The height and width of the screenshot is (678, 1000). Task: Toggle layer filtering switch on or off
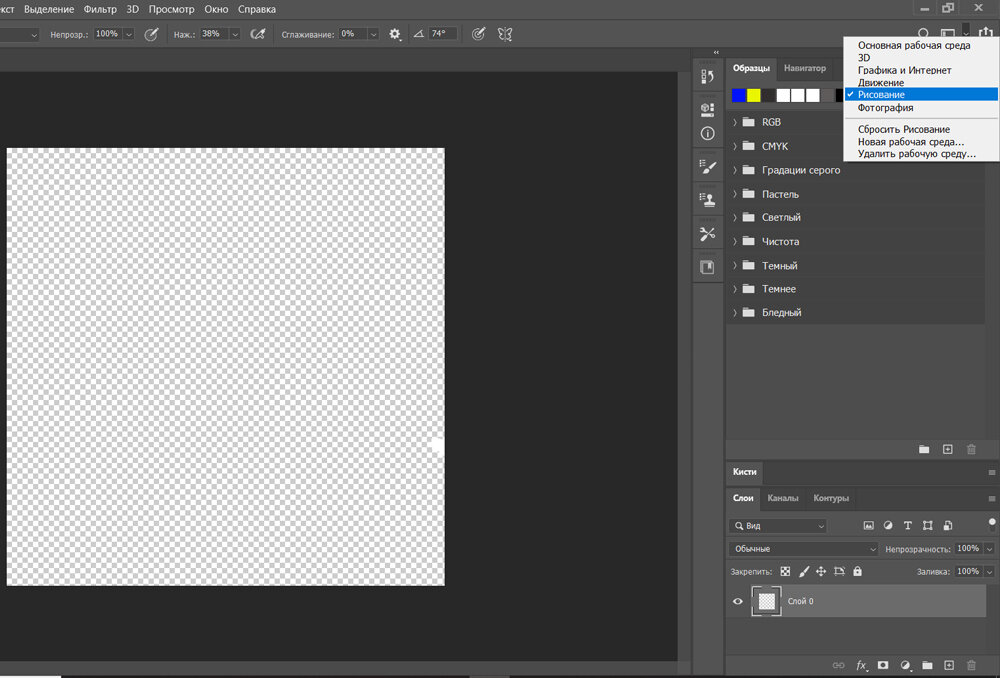tap(992, 524)
